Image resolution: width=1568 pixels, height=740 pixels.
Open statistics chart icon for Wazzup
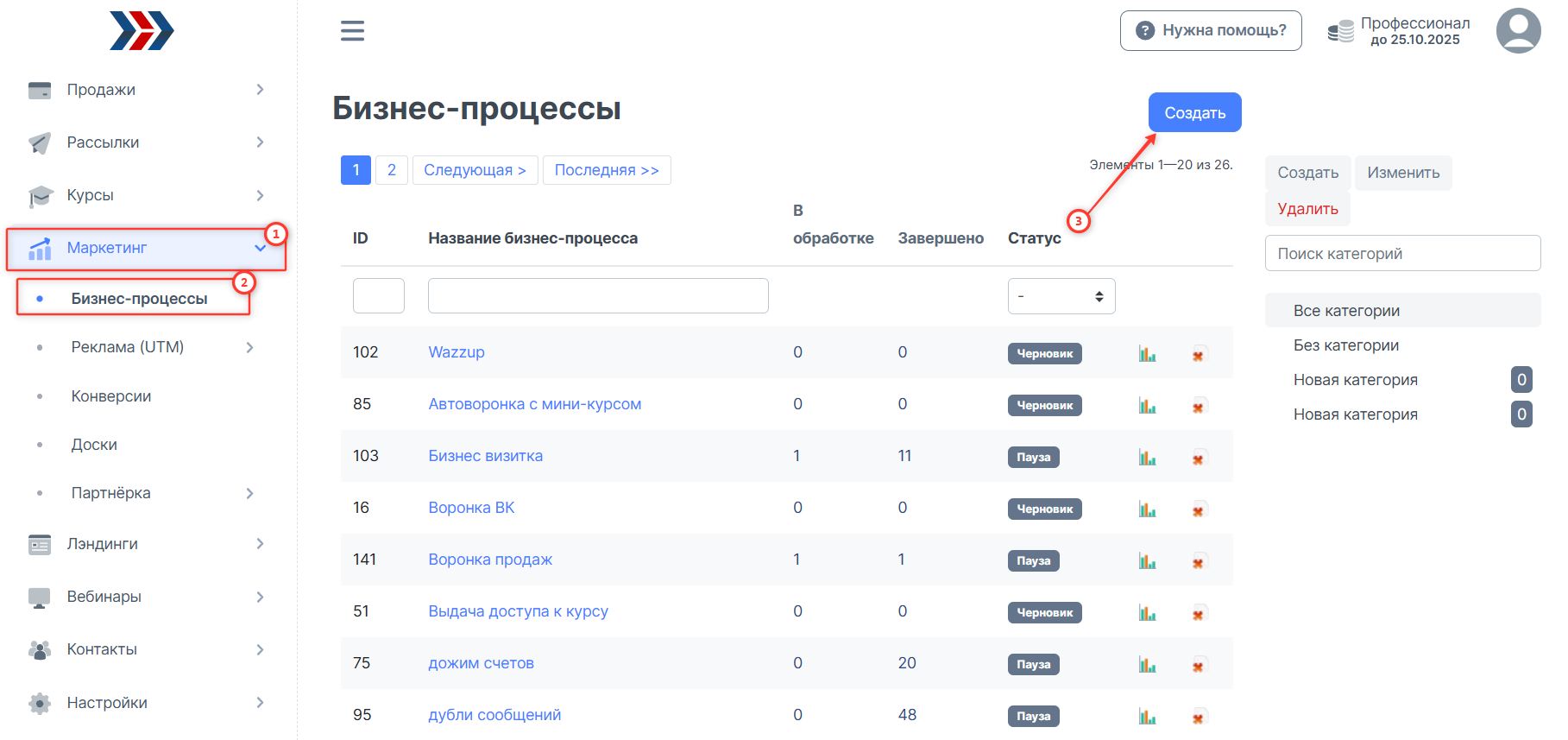tap(1147, 353)
